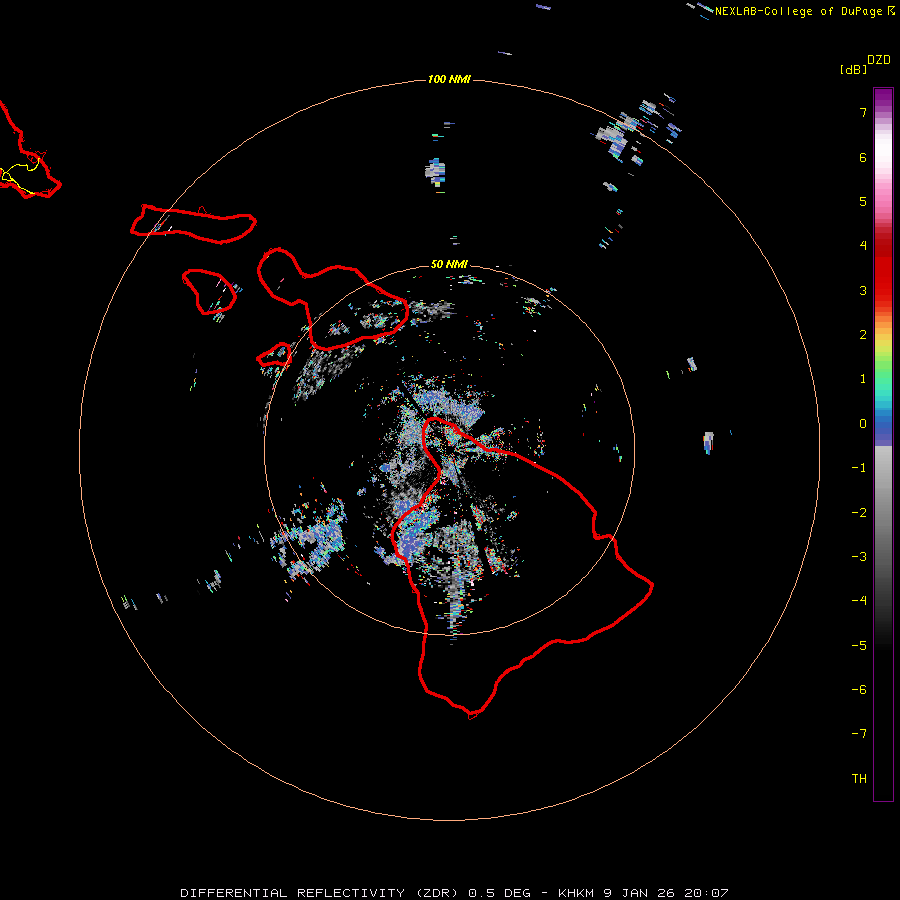This screenshot has height=900, width=900.
Task: Click the -3 tick label on the scale
Action: click(859, 557)
